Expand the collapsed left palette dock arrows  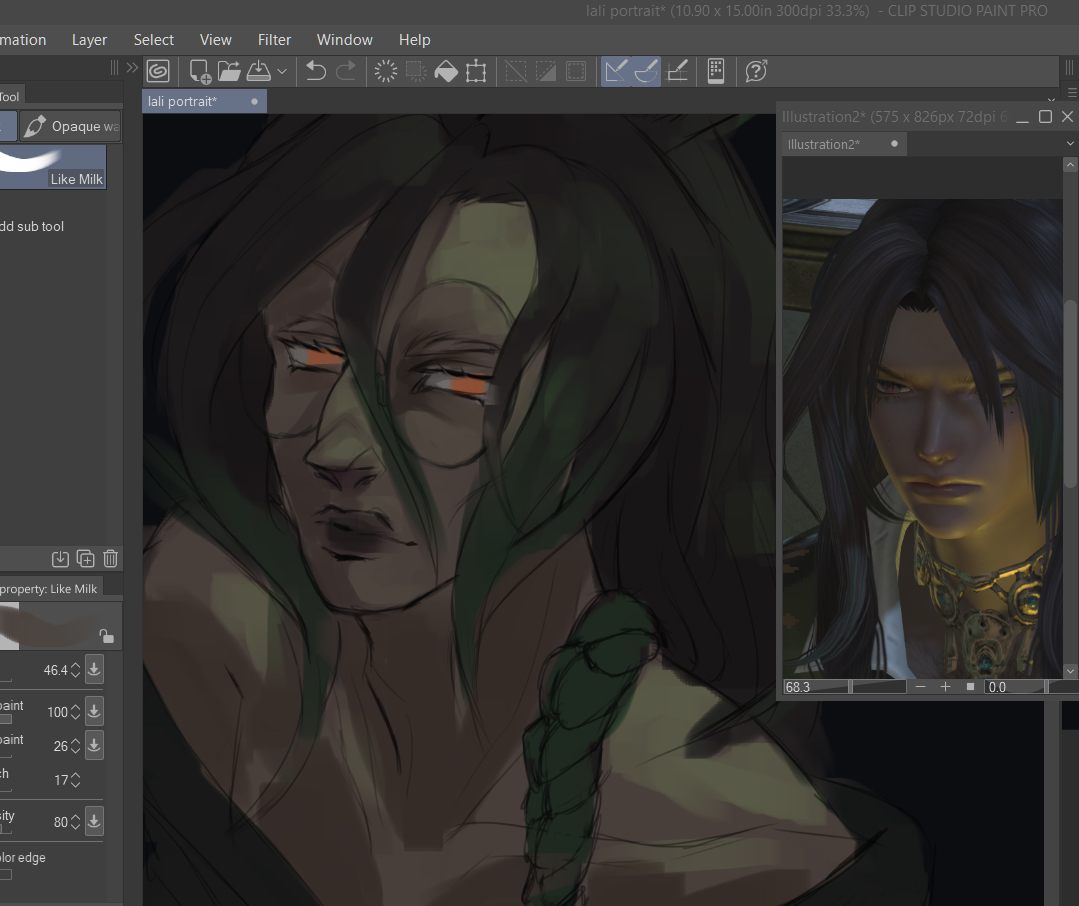coord(132,68)
